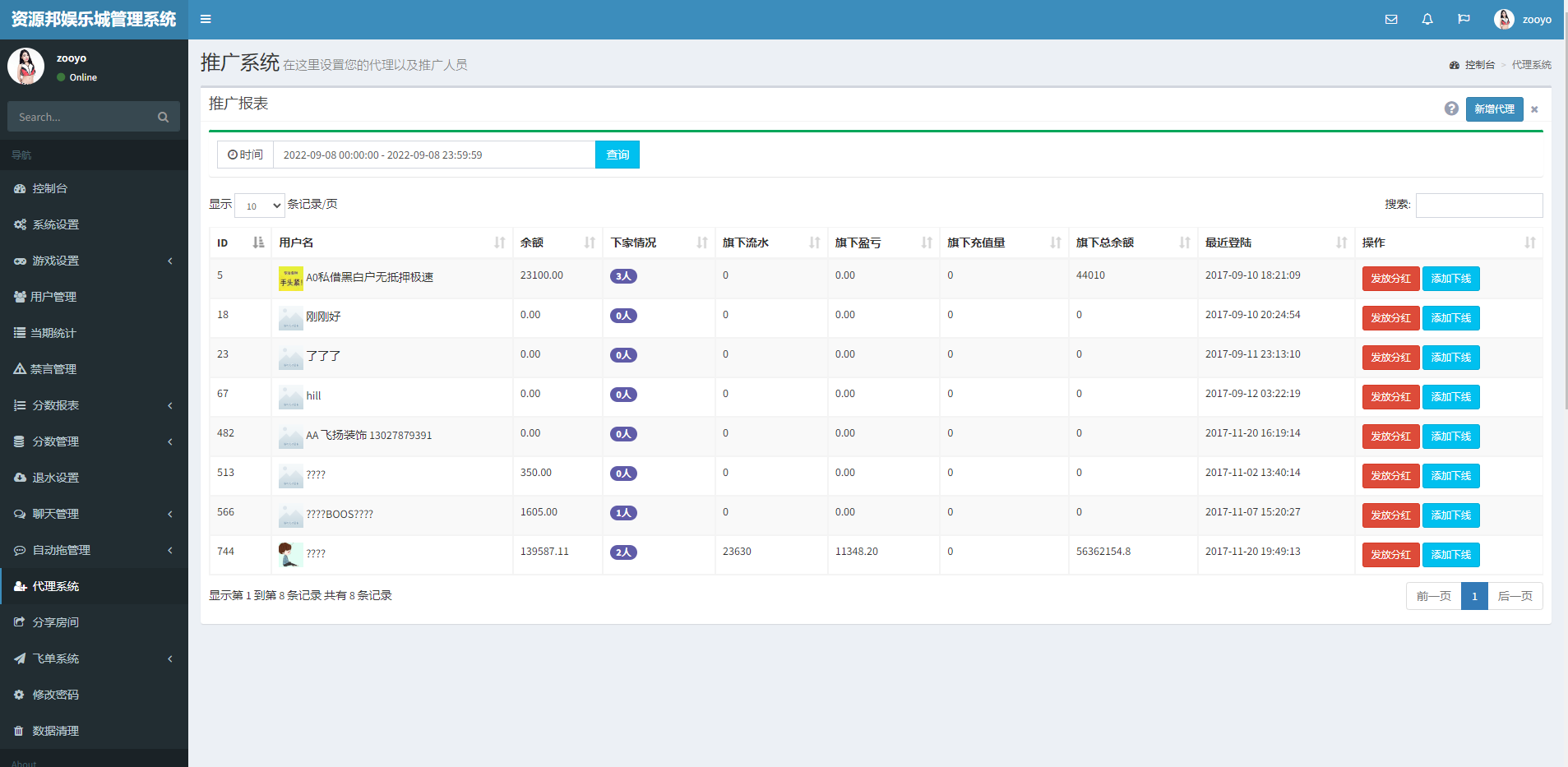Open the mail envelope icon in header
The image size is (1568, 767).
point(1390,20)
